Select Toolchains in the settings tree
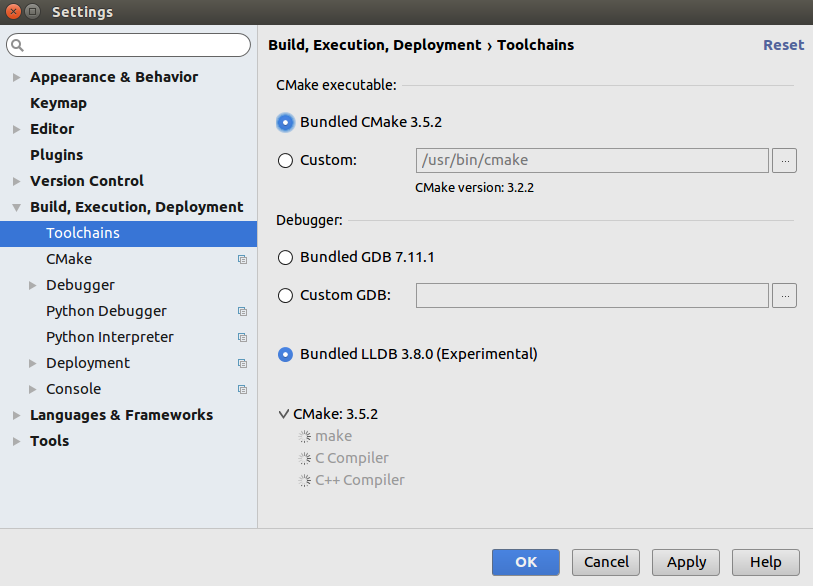 (x=128, y=233)
